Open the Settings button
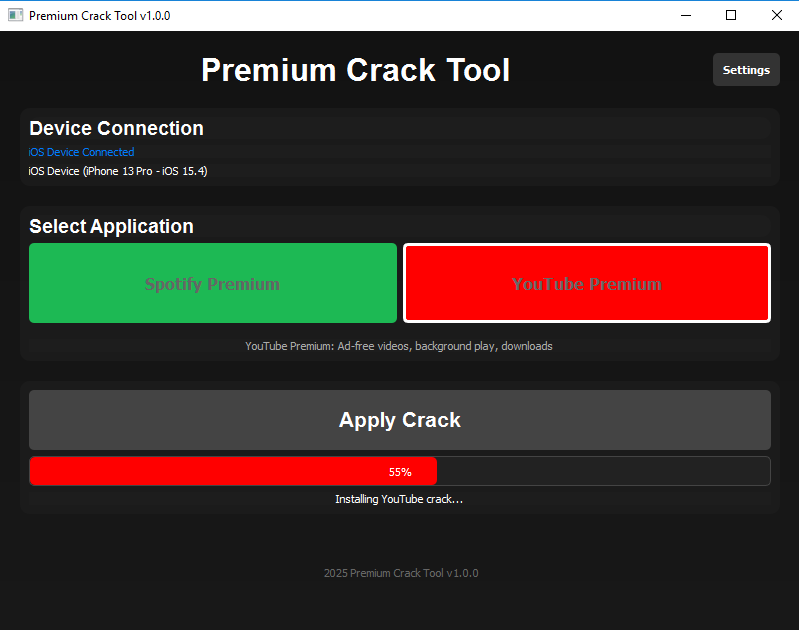This screenshot has width=799, height=630. 746,70
